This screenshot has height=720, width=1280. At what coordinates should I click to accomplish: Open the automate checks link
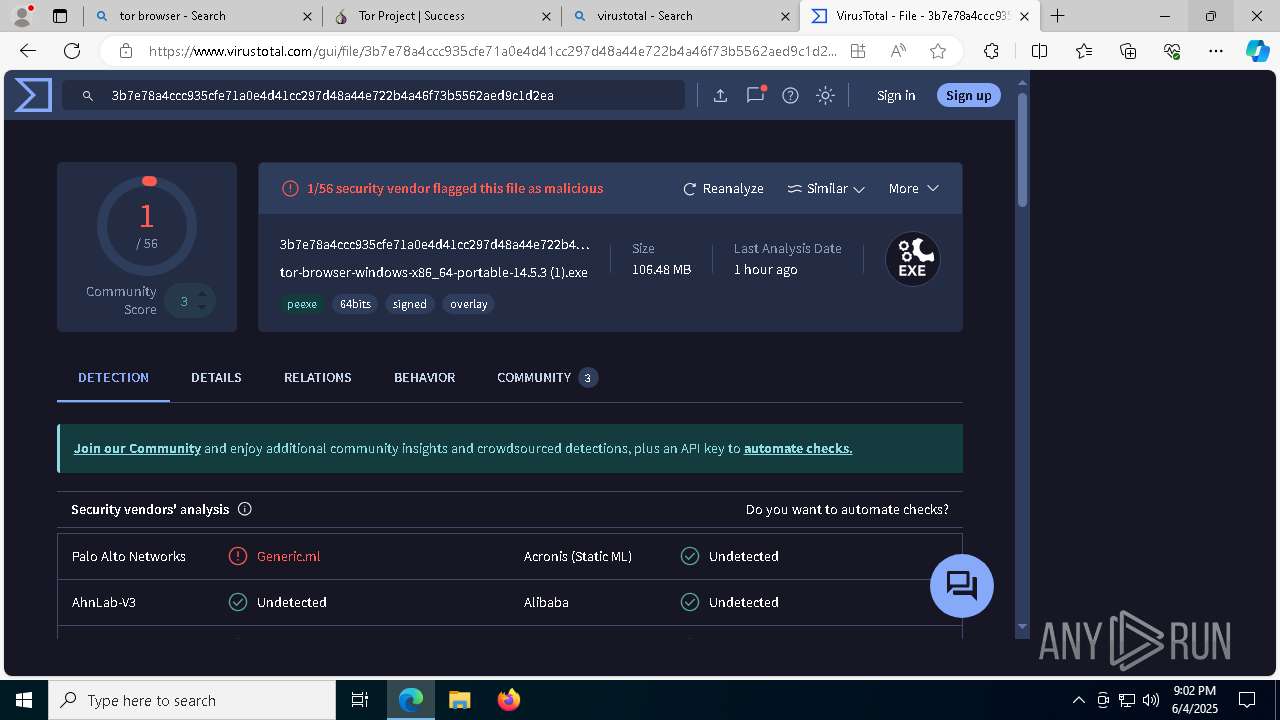pos(798,448)
